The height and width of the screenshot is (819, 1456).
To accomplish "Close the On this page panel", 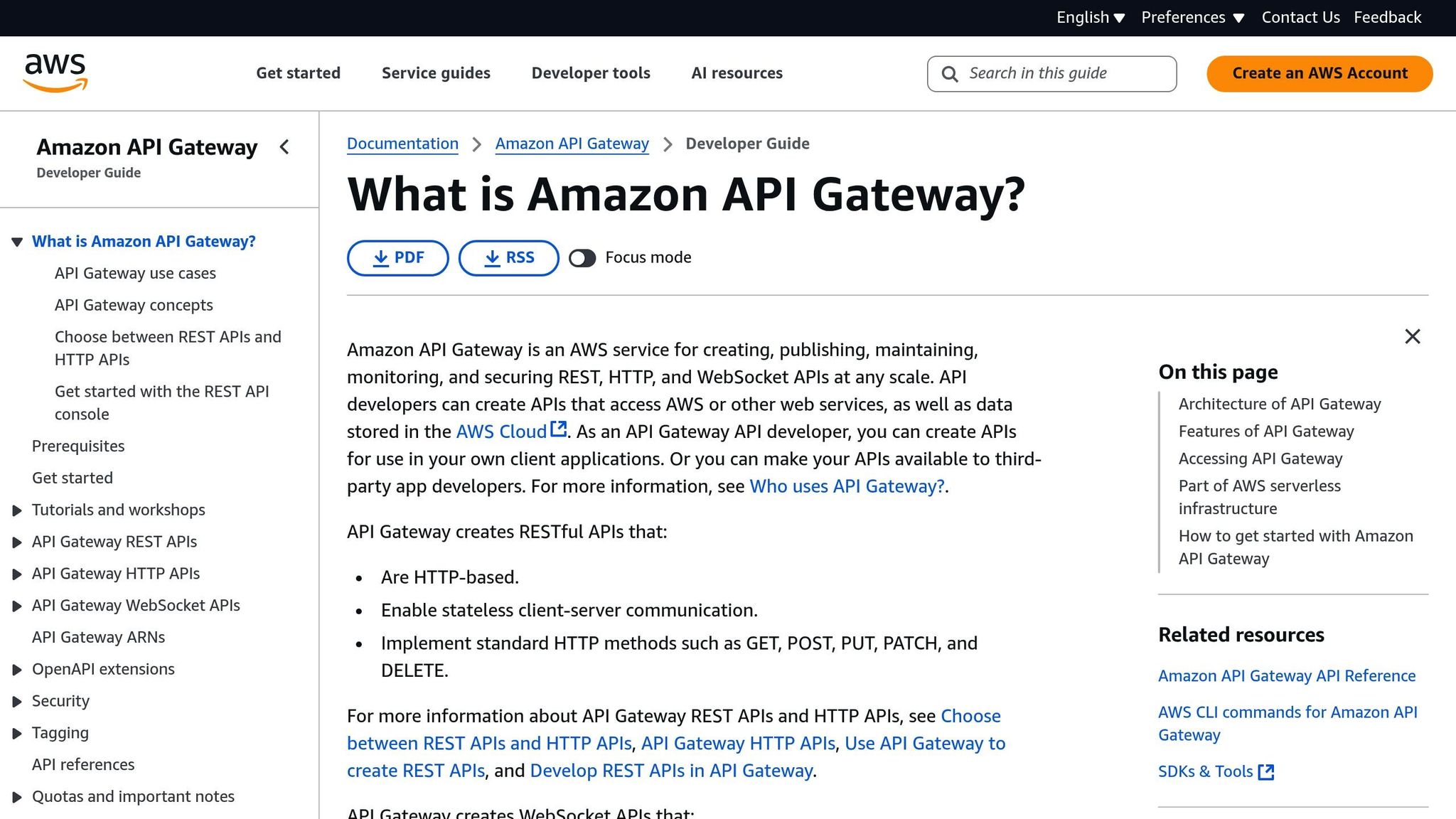I will click(x=1412, y=336).
